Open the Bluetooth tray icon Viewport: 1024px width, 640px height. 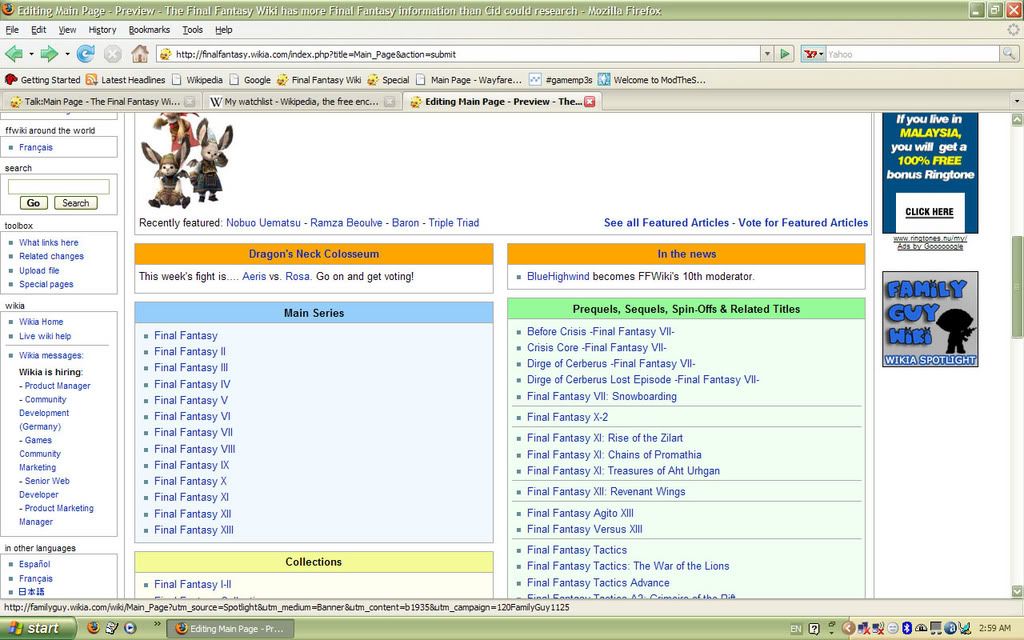tap(907, 628)
